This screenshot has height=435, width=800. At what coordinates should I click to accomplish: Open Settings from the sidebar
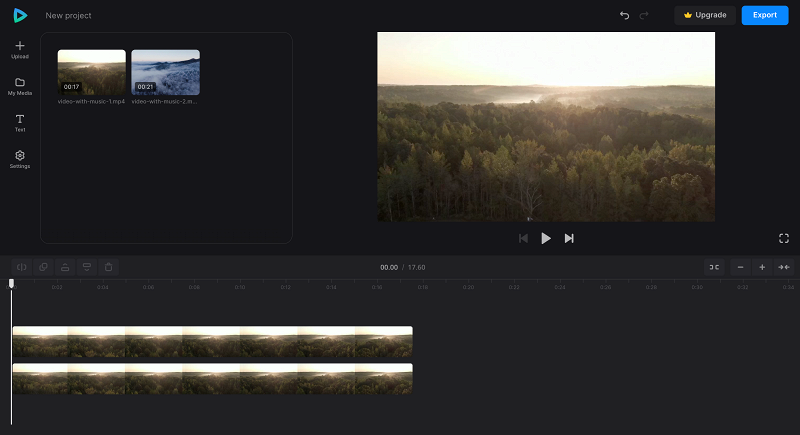pyautogui.click(x=20, y=160)
